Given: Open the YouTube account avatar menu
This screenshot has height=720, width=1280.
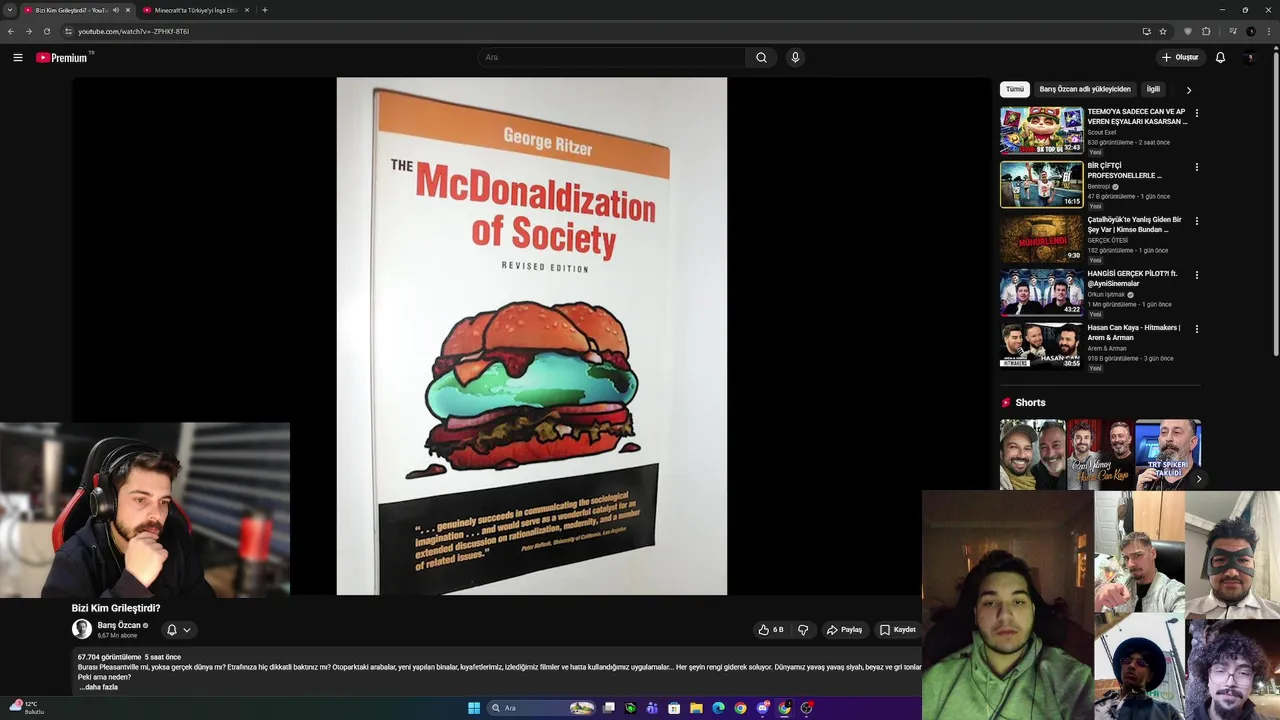Looking at the screenshot, I should click(x=1250, y=57).
